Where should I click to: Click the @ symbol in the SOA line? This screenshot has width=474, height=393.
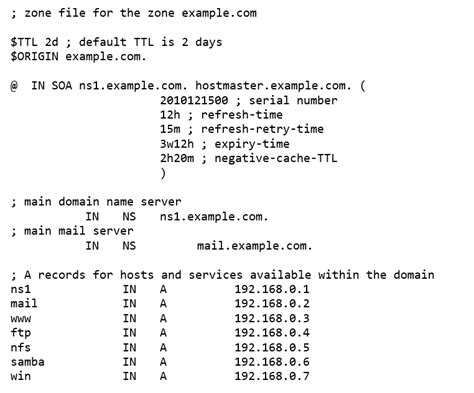[14, 86]
